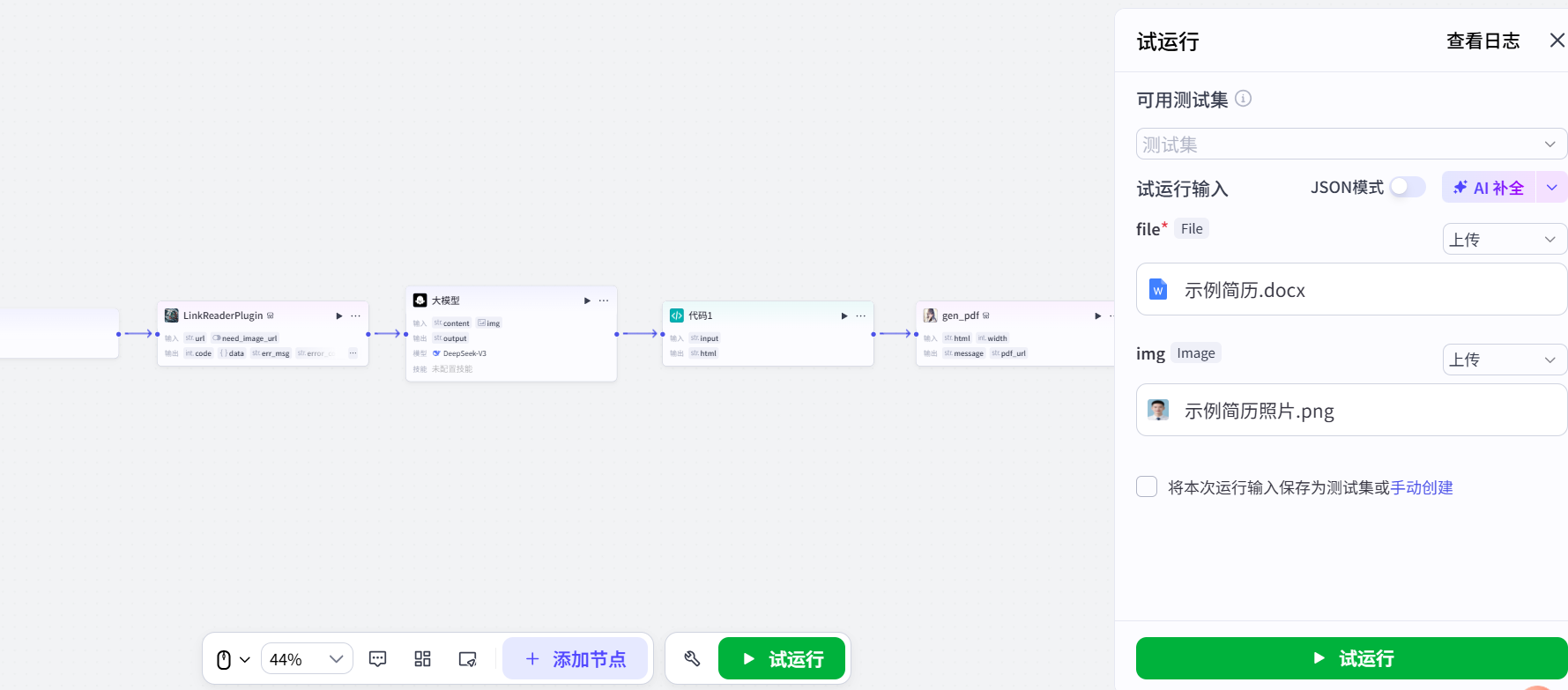Open the 上传 dropdown for file input

[1505, 239]
